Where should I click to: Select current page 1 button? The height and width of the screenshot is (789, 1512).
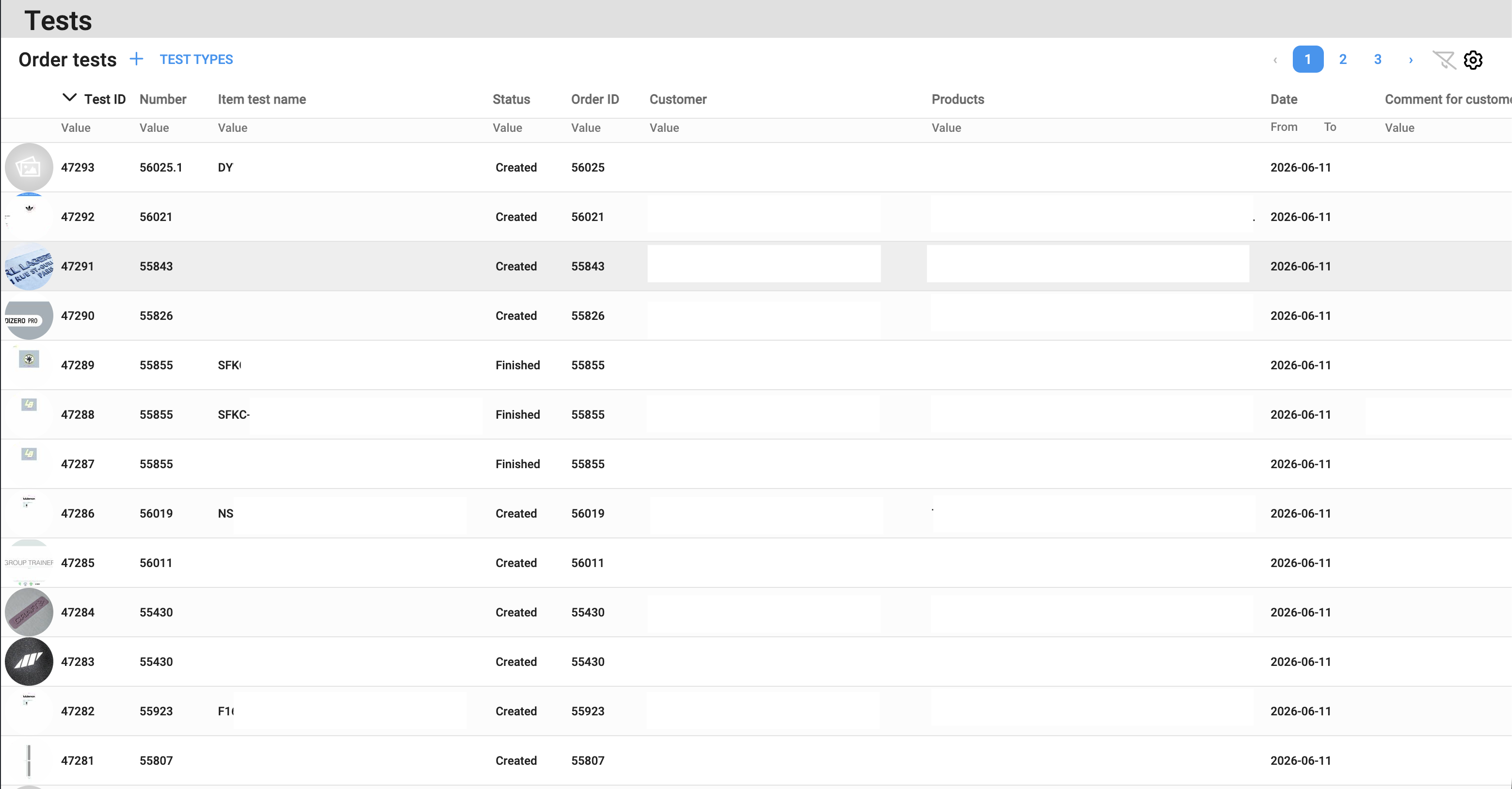click(1308, 59)
